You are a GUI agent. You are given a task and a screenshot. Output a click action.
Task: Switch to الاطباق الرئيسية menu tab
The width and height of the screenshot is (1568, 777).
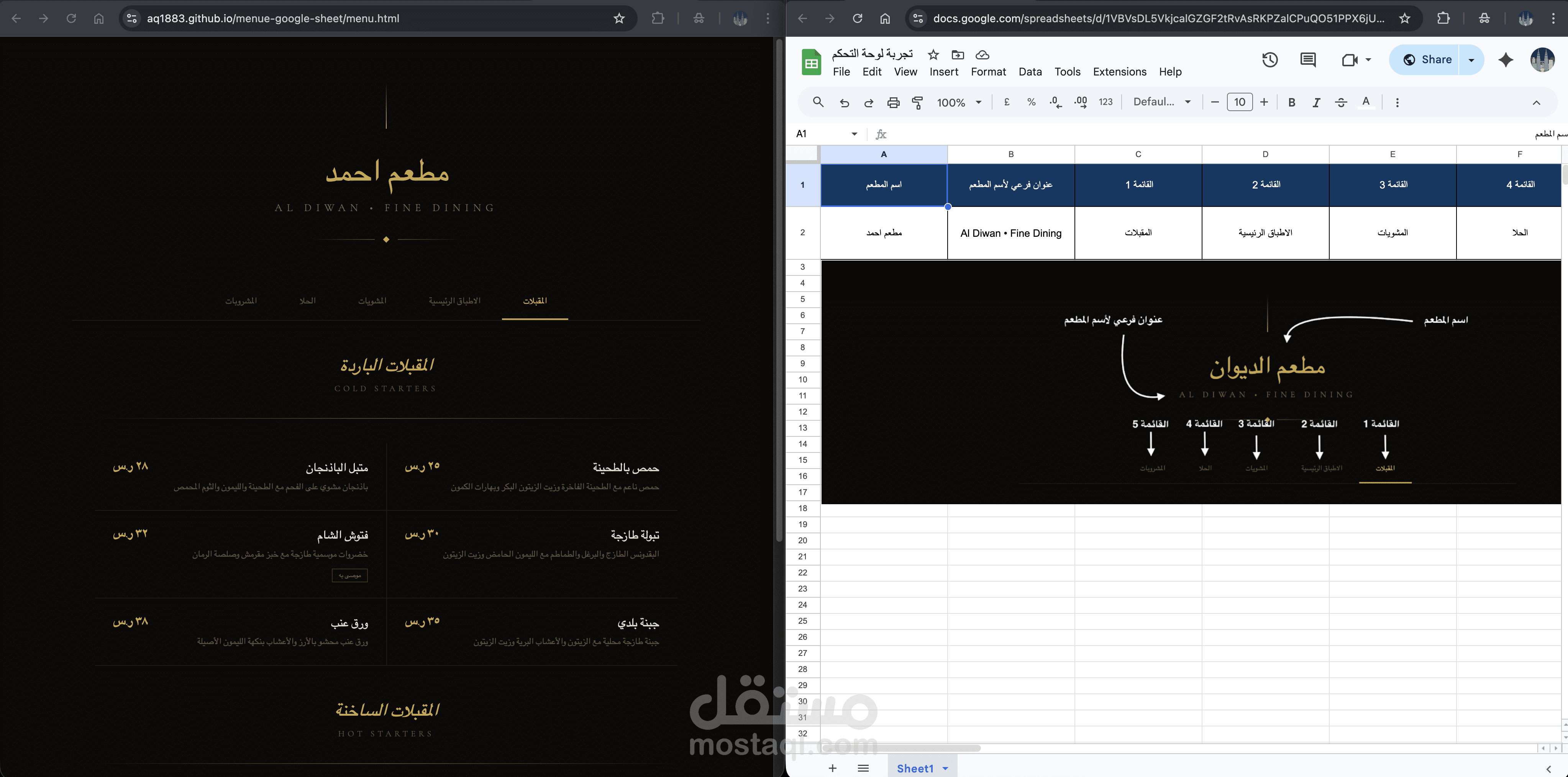pyautogui.click(x=455, y=301)
